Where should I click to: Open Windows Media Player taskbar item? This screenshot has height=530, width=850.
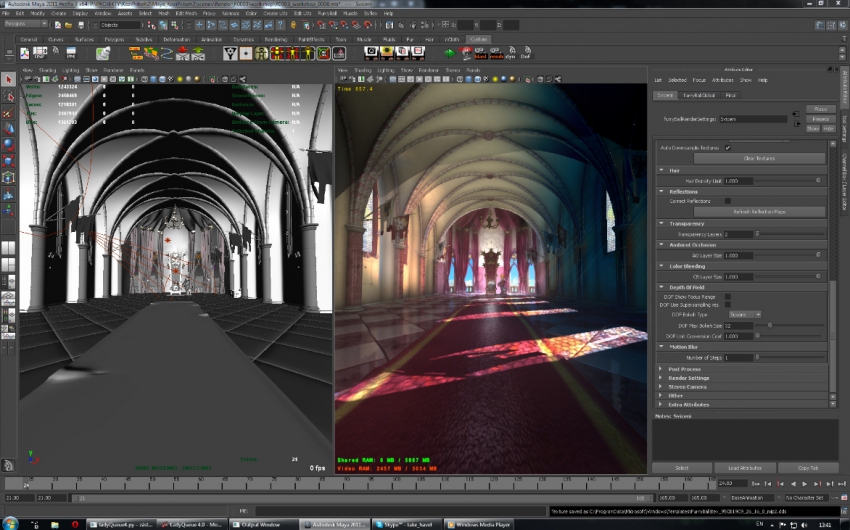click(480, 525)
